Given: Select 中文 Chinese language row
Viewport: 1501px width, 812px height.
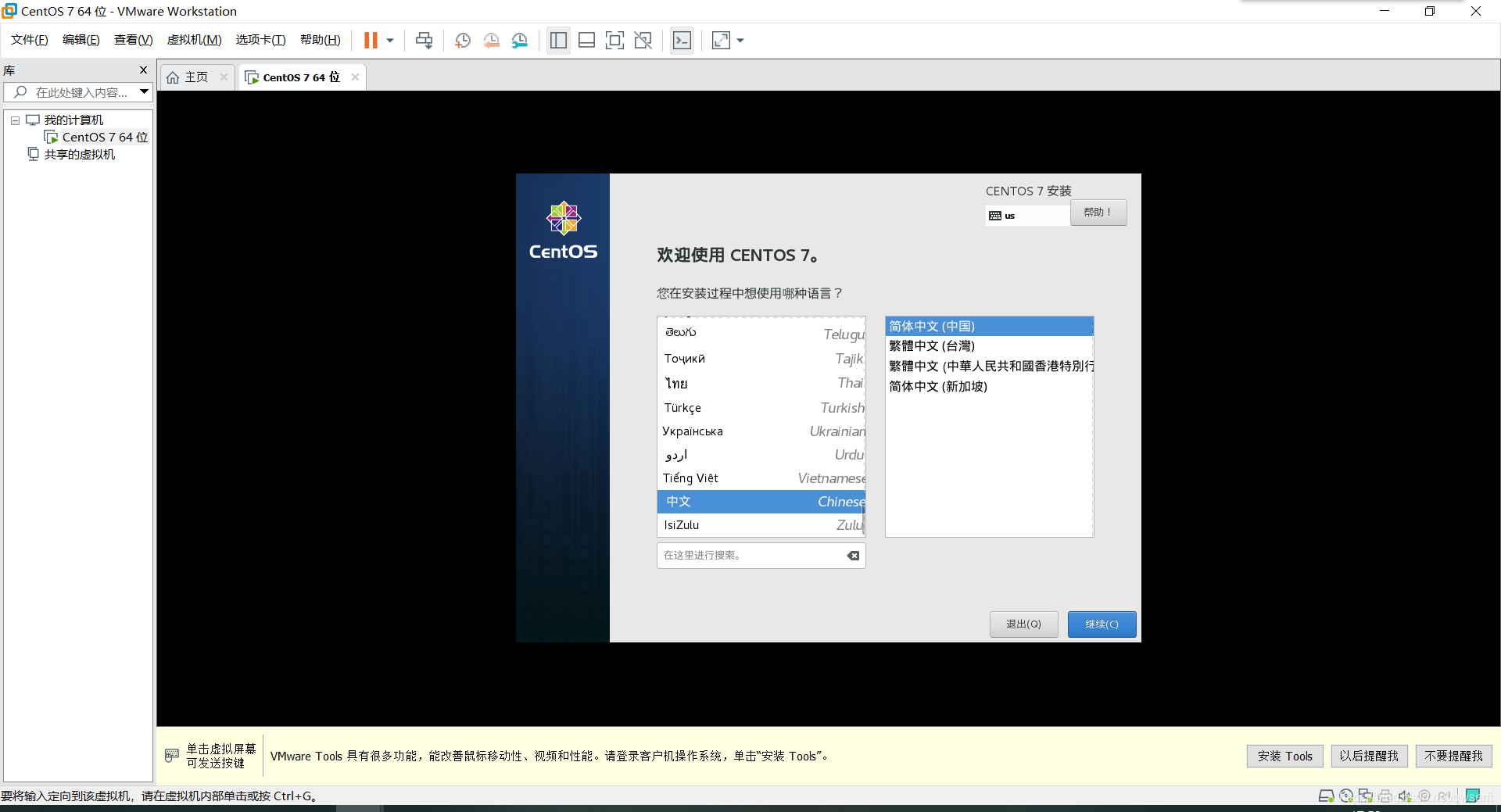Looking at the screenshot, I should pyautogui.click(x=761, y=502).
